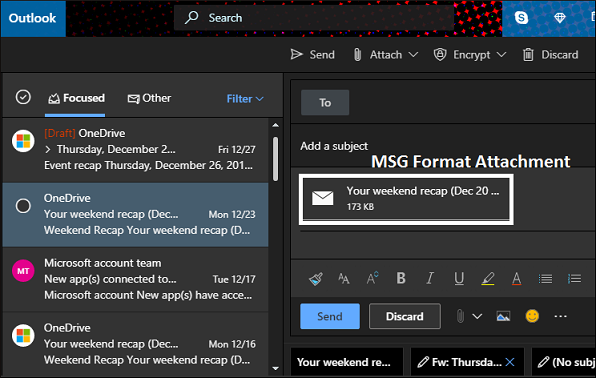Toggle bold formatting
Screen dimensions: 596x378
(401, 278)
